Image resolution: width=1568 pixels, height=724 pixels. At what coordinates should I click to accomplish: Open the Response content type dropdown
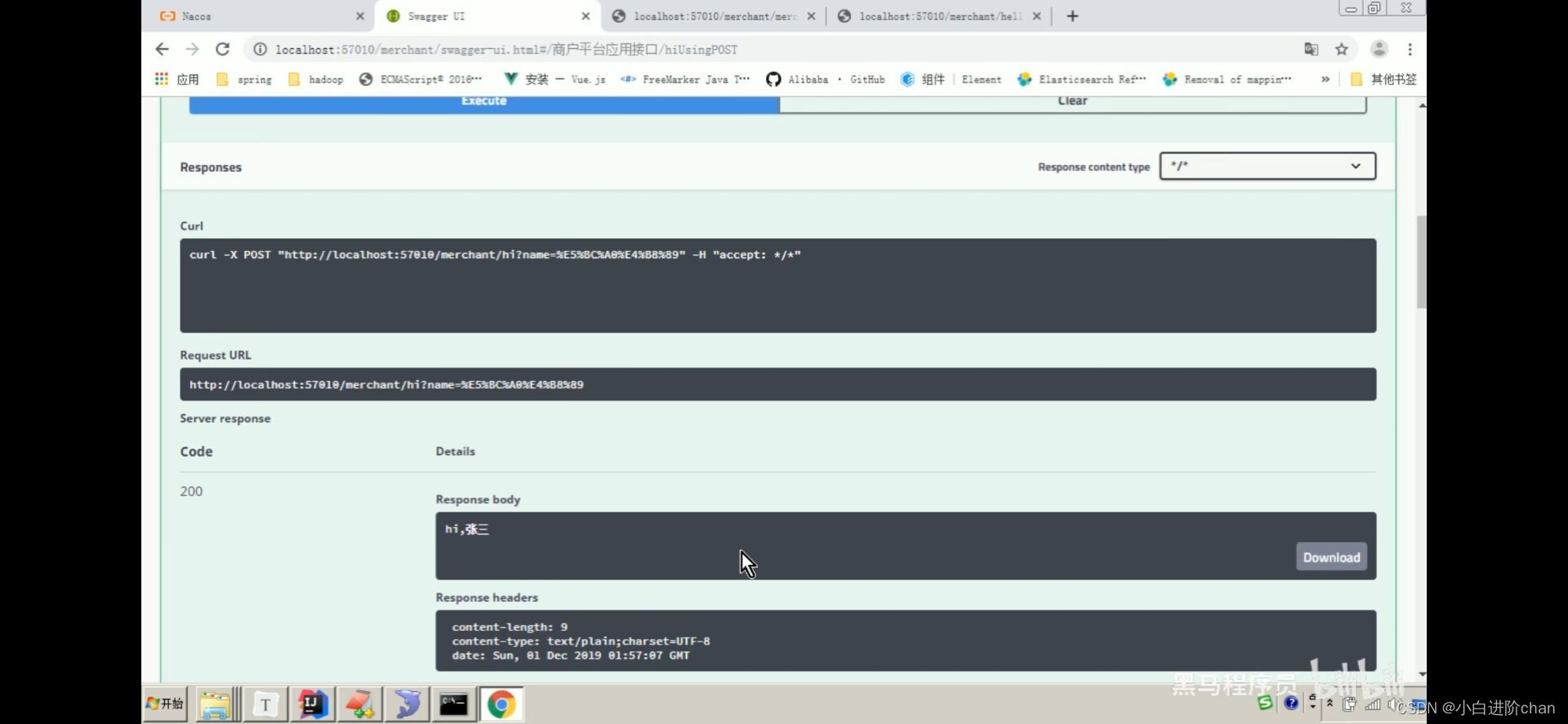(1267, 166)
